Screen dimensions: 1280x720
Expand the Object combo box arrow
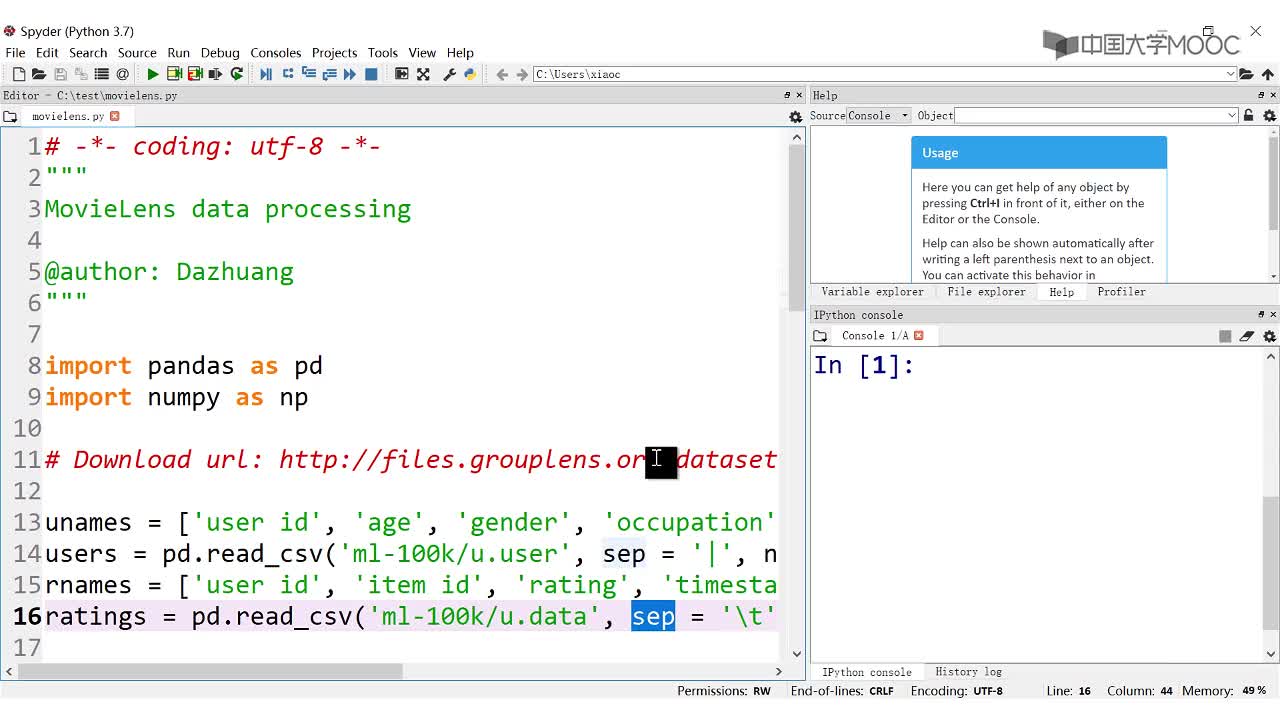[1232, 116]
